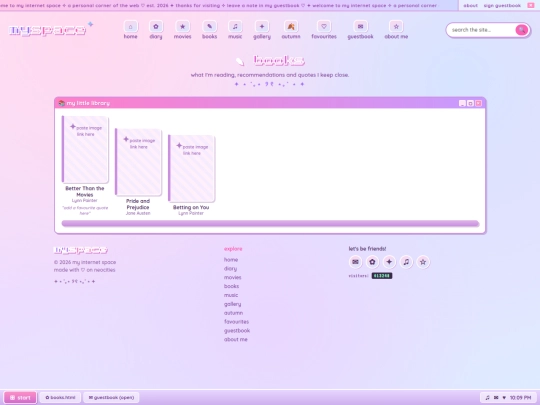Select the guestbook (open) taskbar item
This screenshot has width=540, height=405.
111,397
